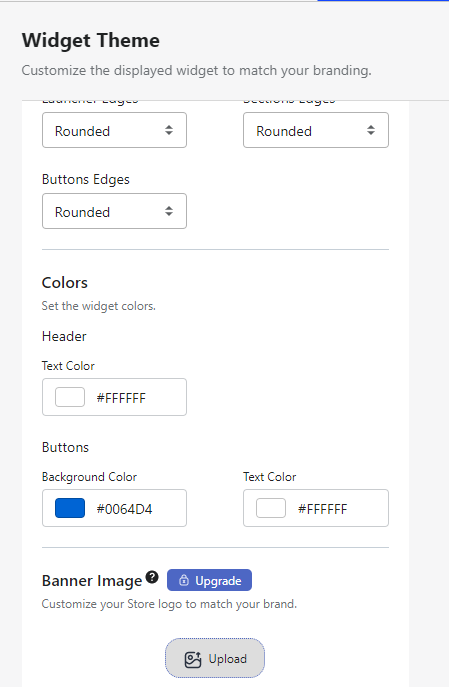This screenshot has height=687, width=449.
Task: Click the image upload icon in the Upload button
Action: pos(193,659)
